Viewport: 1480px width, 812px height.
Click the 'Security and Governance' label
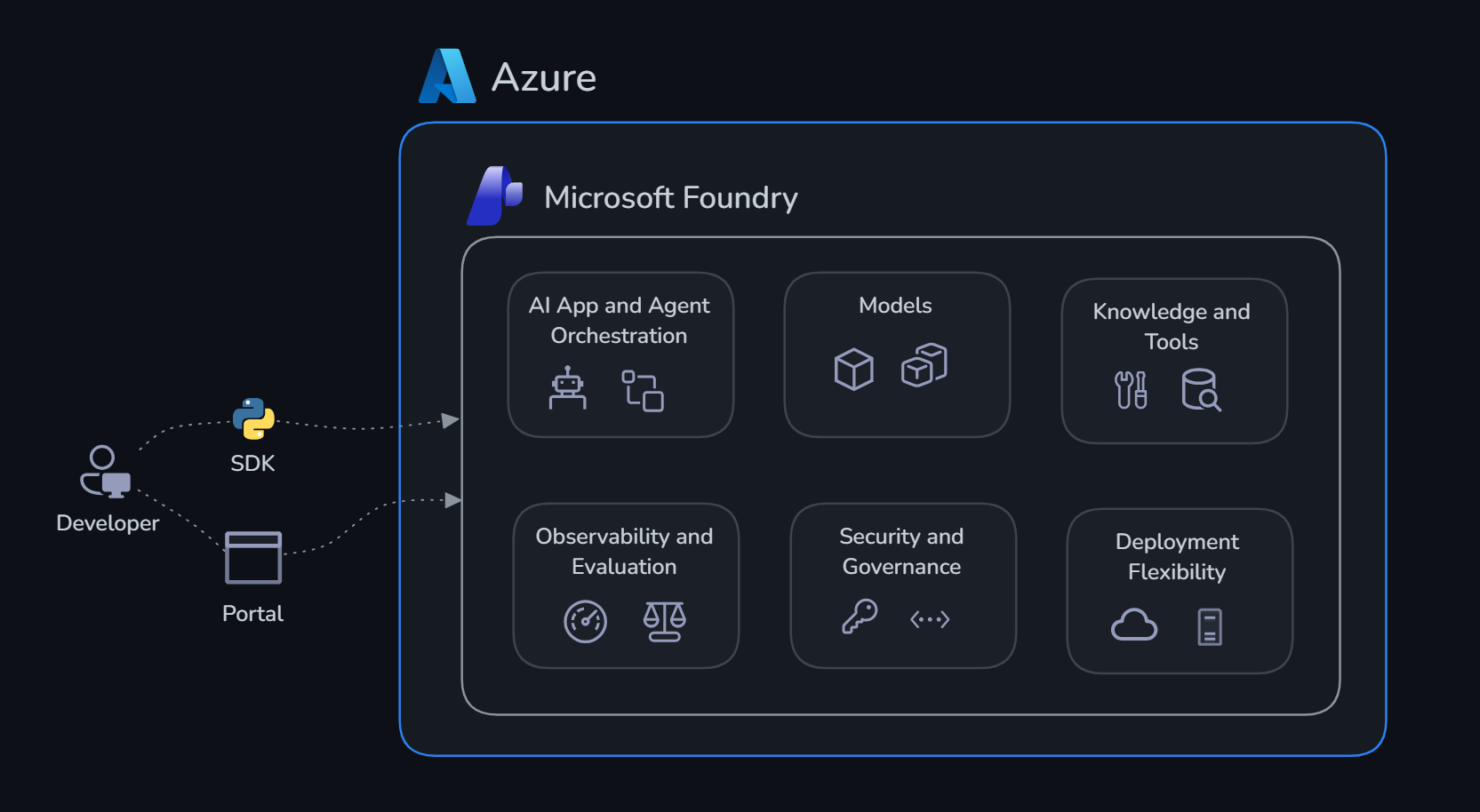coord(901,552)
